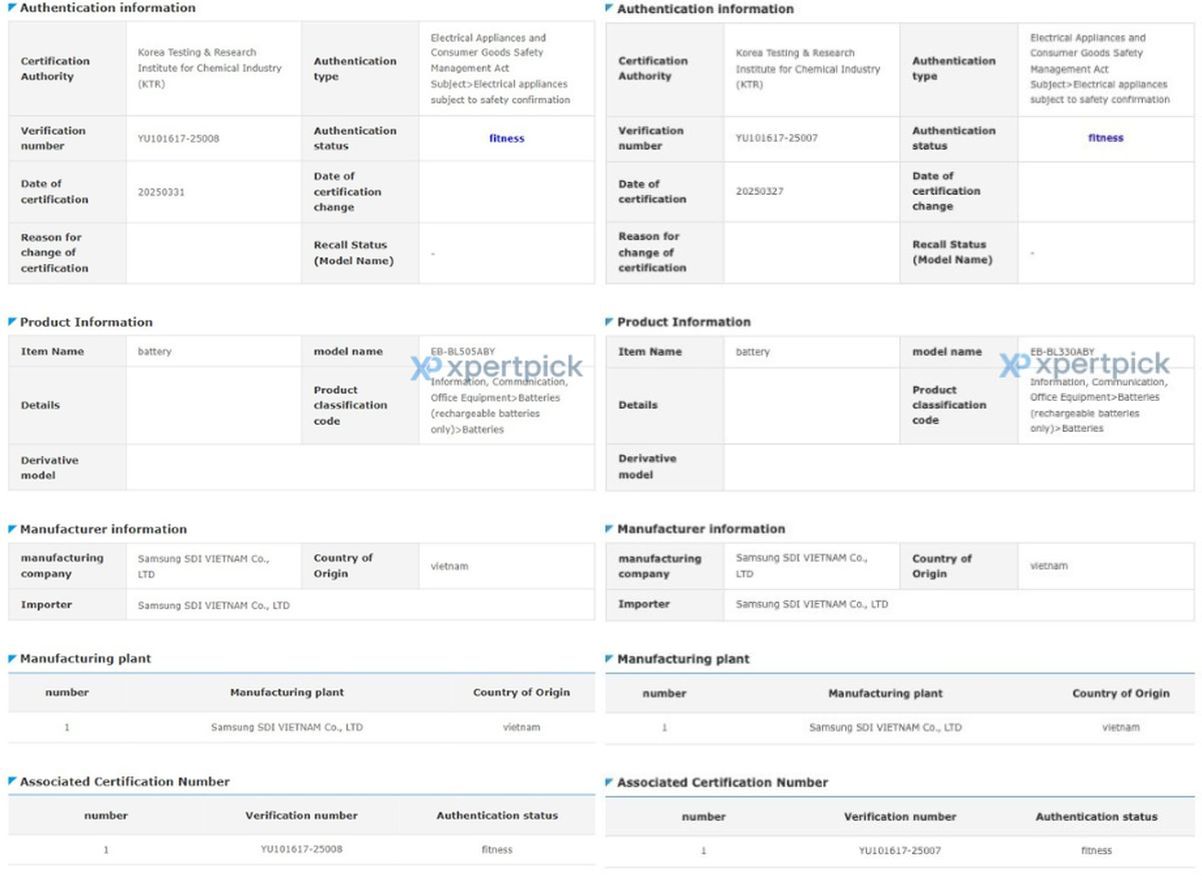This screenshot has height=881, width=1202.
Task: Click the triangle marker beside right 'Product Information' heading
Action: point(610,322)
